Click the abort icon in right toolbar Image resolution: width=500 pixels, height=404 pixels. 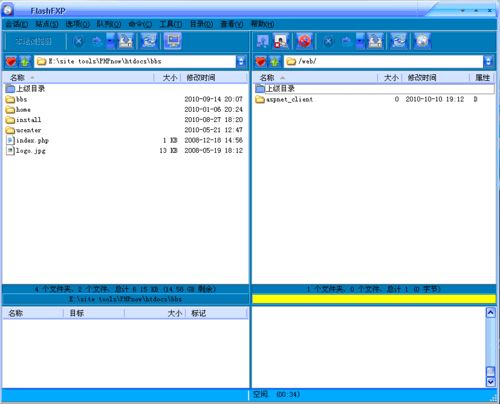pos(328,41)
